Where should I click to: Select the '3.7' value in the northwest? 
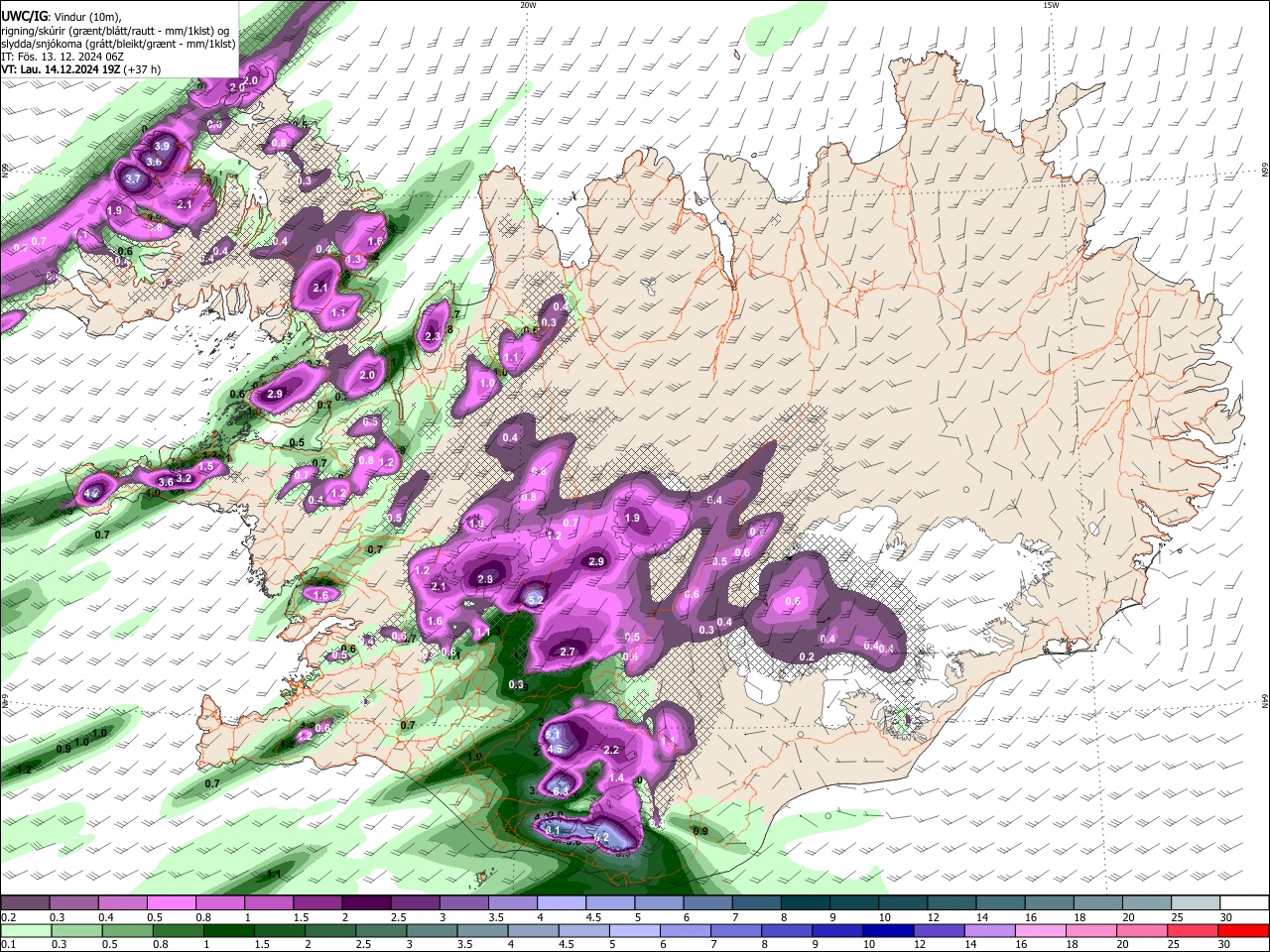pyautogui.click(x=133, y=178)
